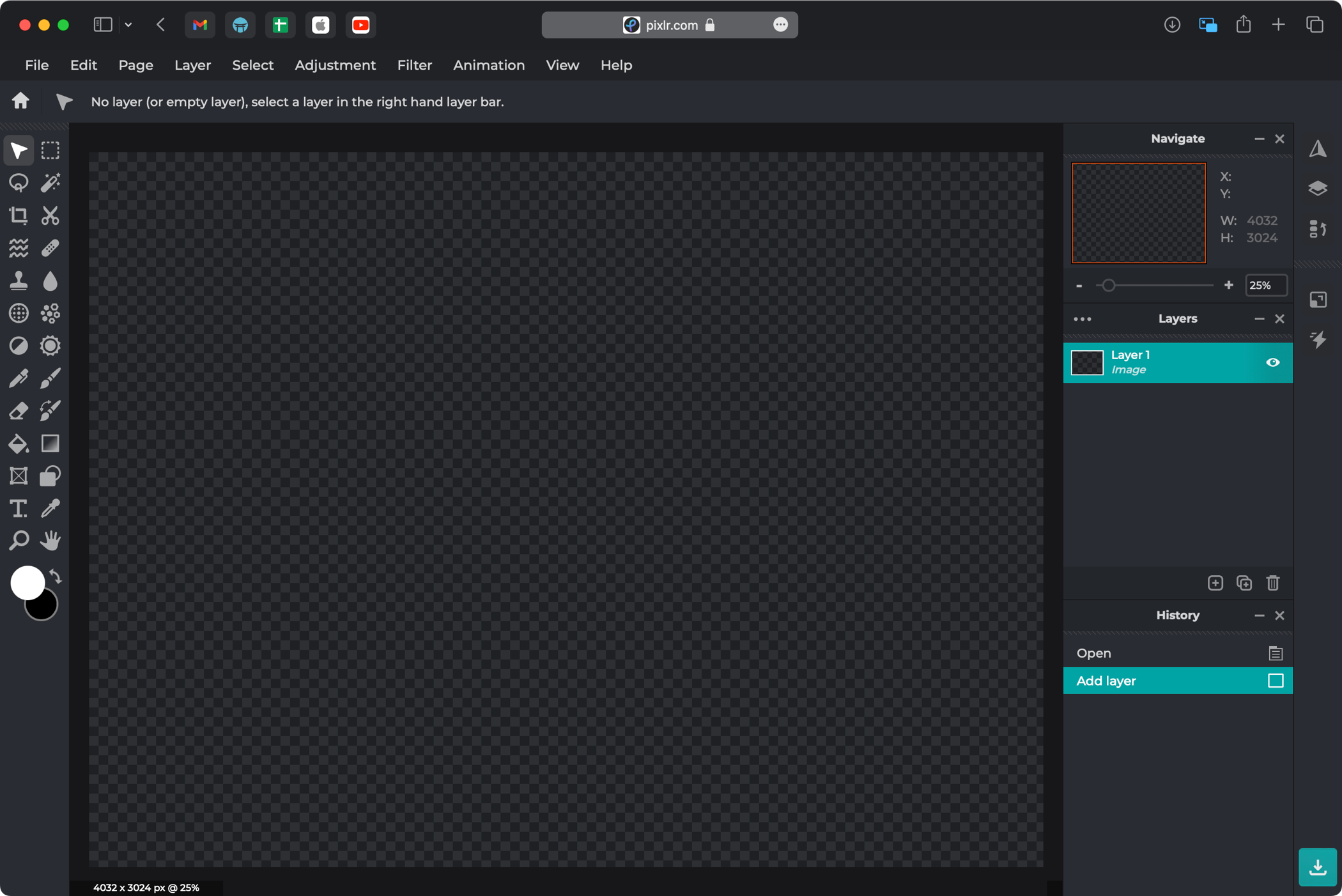The image size is (1342, 896).
Task: Hide Layer 1 with eye icon
Action: [1272, 362]
